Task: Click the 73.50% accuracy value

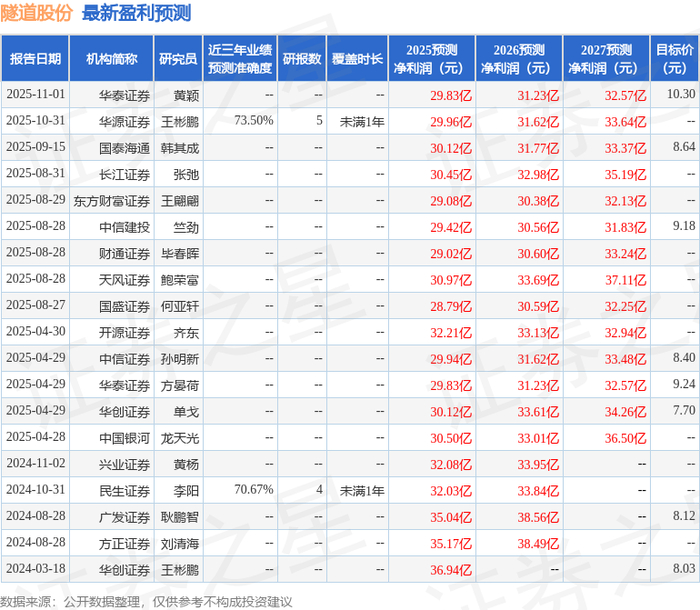Action: pos(254,121)
